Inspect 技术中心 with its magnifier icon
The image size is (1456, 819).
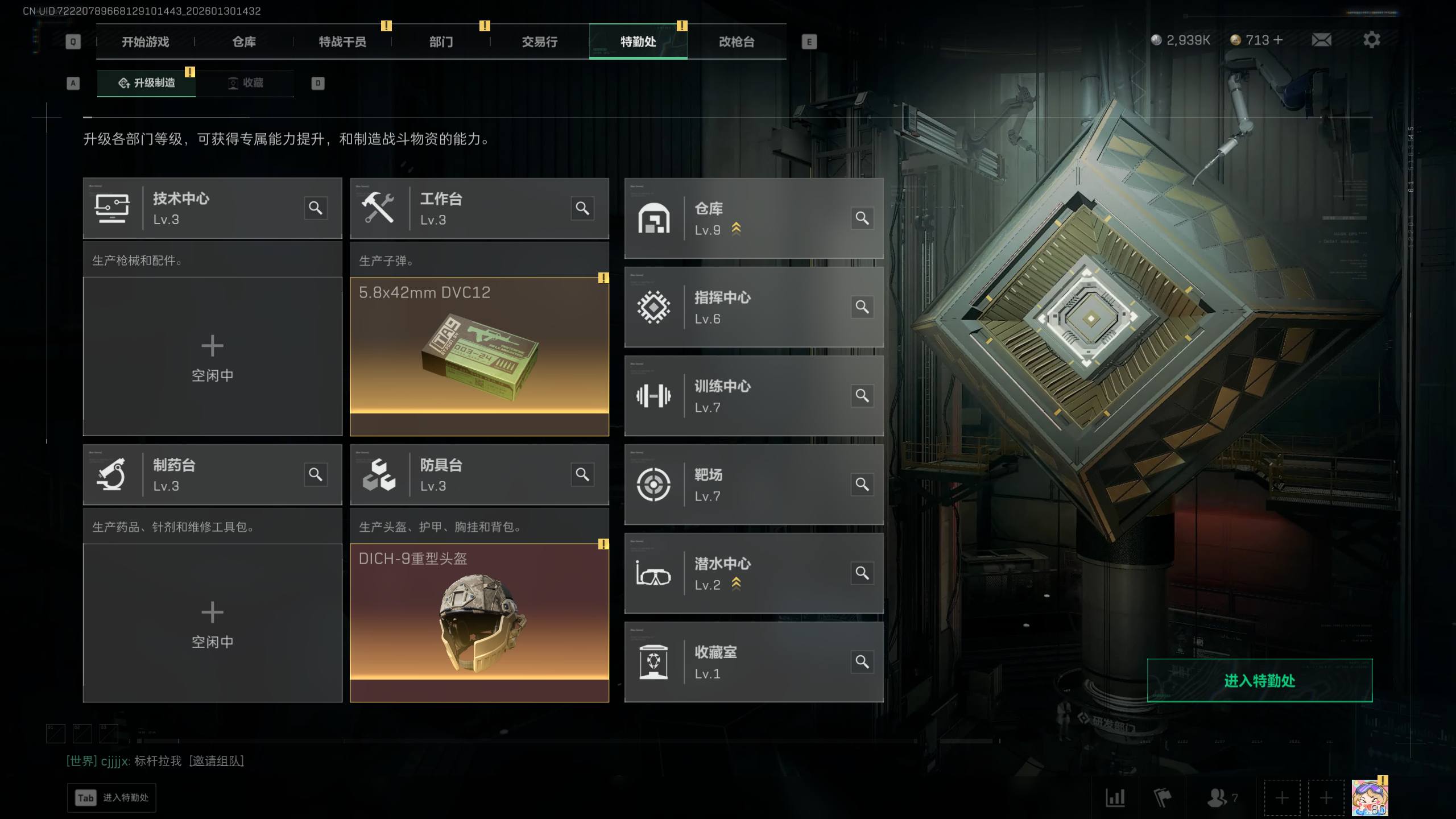pos(316,208)
